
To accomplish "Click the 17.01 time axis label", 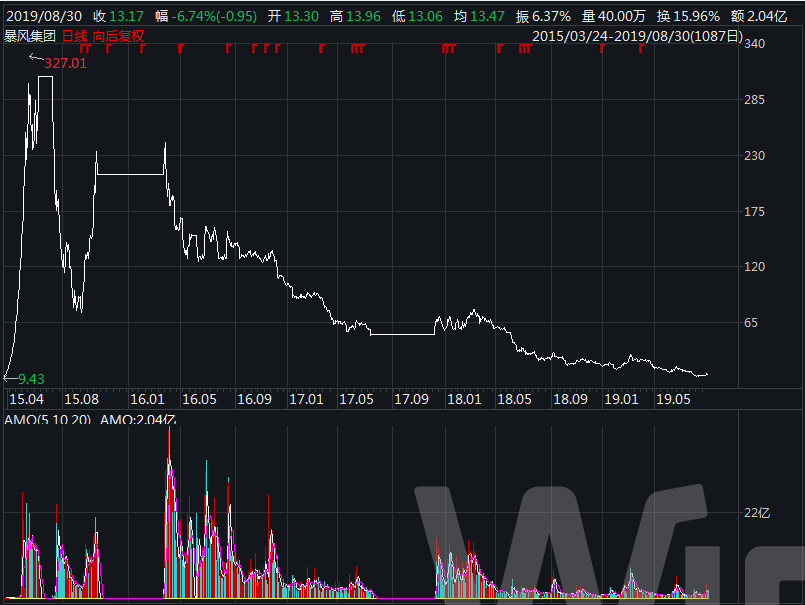I will (306, 399).
